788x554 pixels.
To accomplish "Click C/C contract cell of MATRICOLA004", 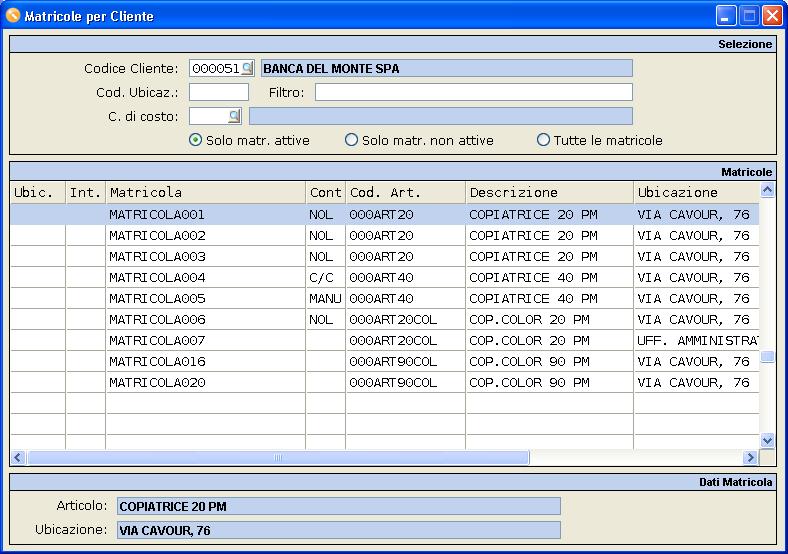I will [326, 278].
